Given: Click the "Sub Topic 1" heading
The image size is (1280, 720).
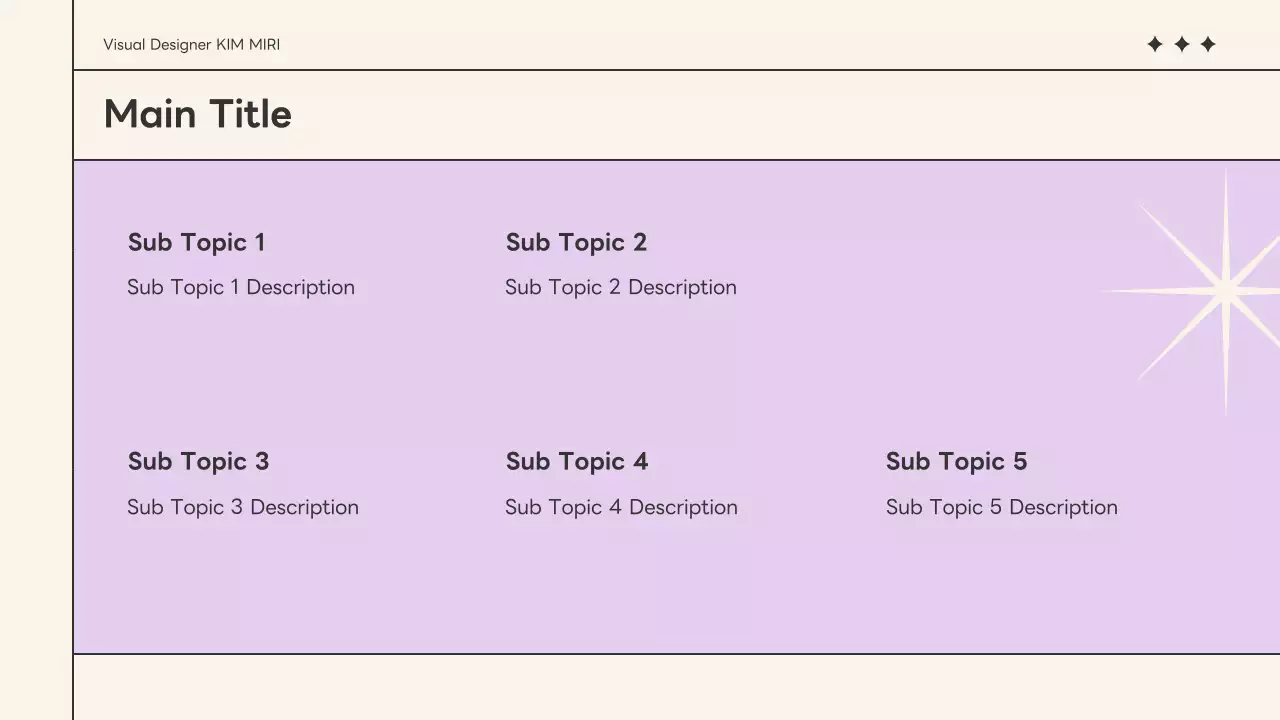Looking at the screenshot, I should click(x=196, y=242).
